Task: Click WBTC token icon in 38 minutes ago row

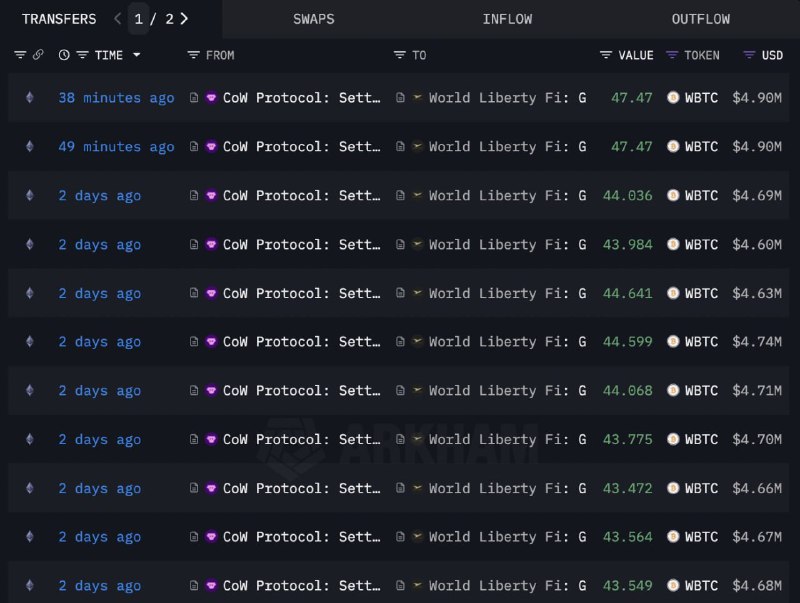Action: click(673, 97)
